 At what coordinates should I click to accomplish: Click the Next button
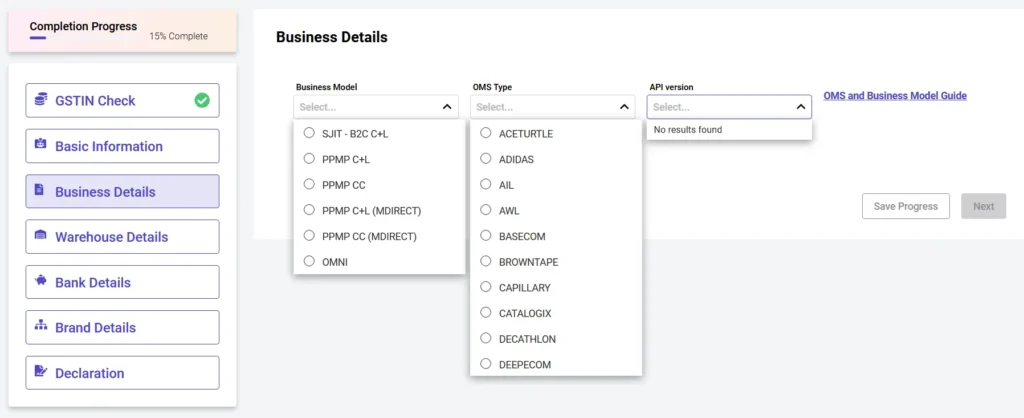pyautogui.click(x=984, y=206)
